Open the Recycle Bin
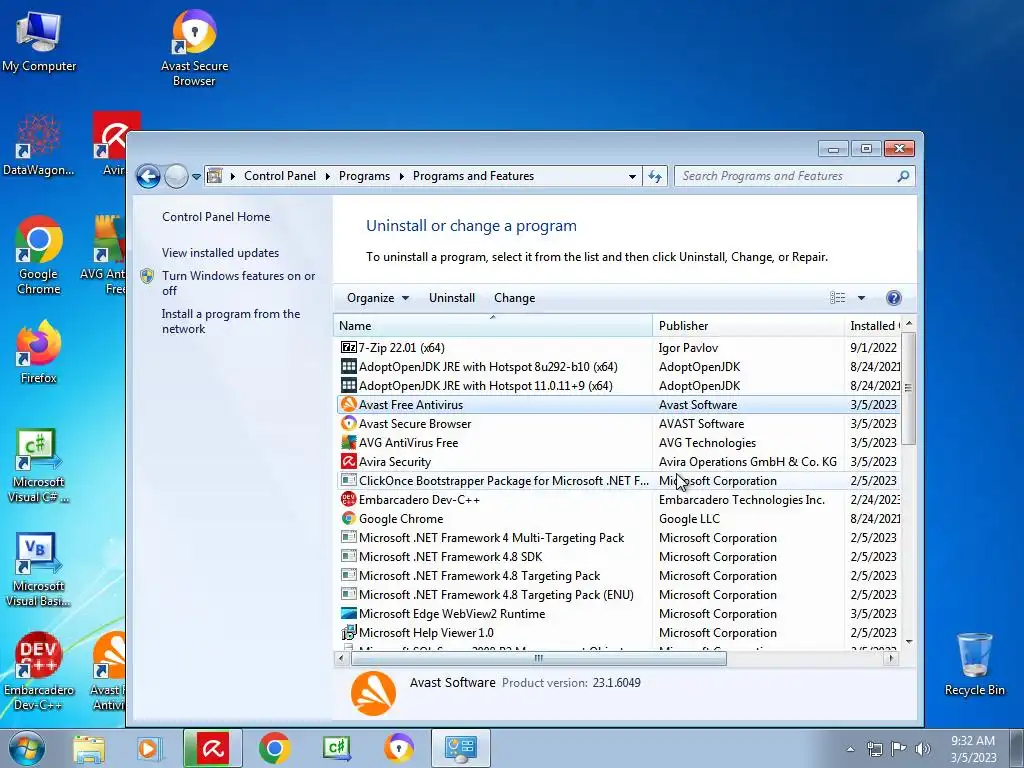 point(974,664)
